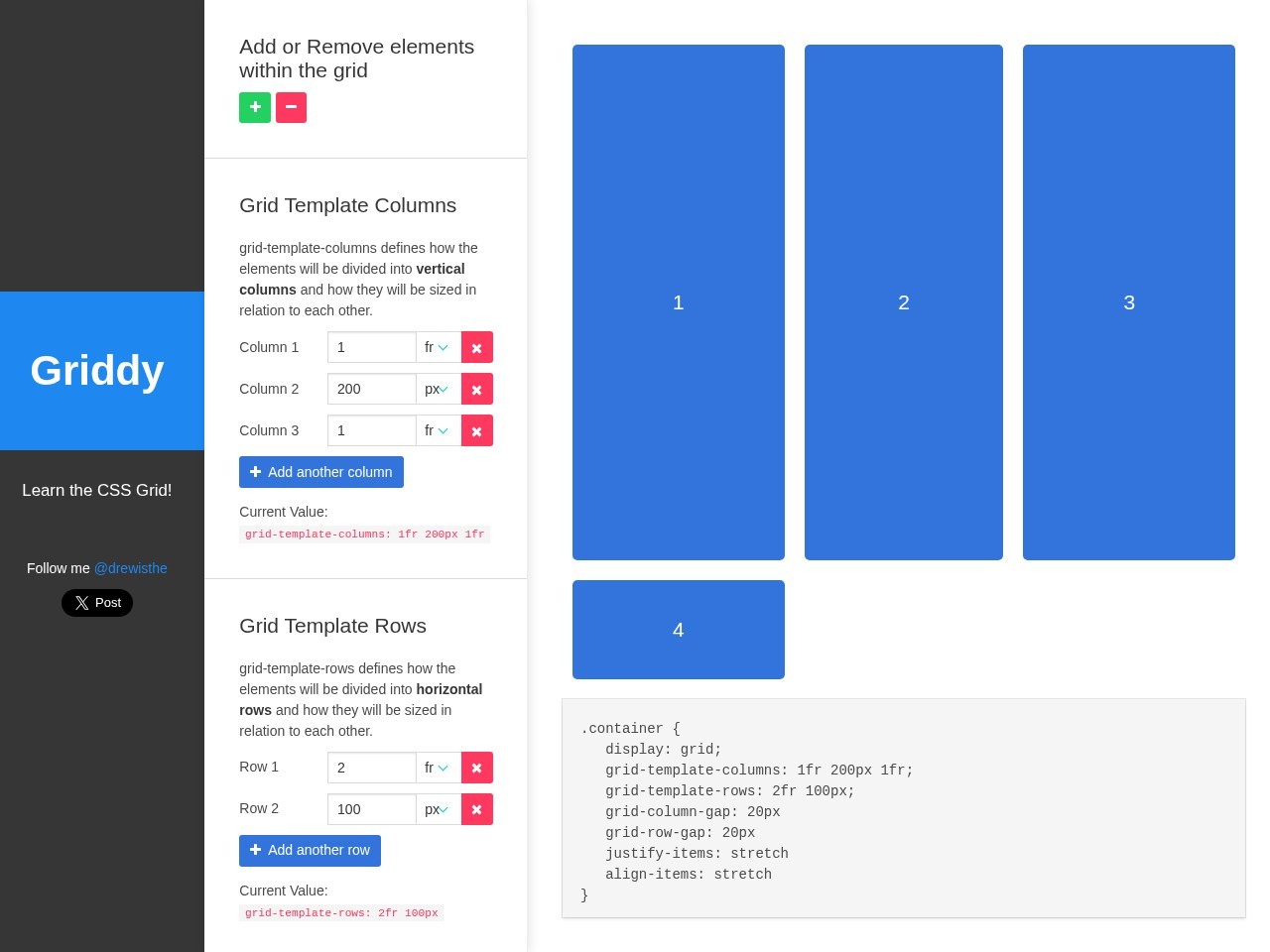
Task: Click Add another row button
Action: [310, 851]
